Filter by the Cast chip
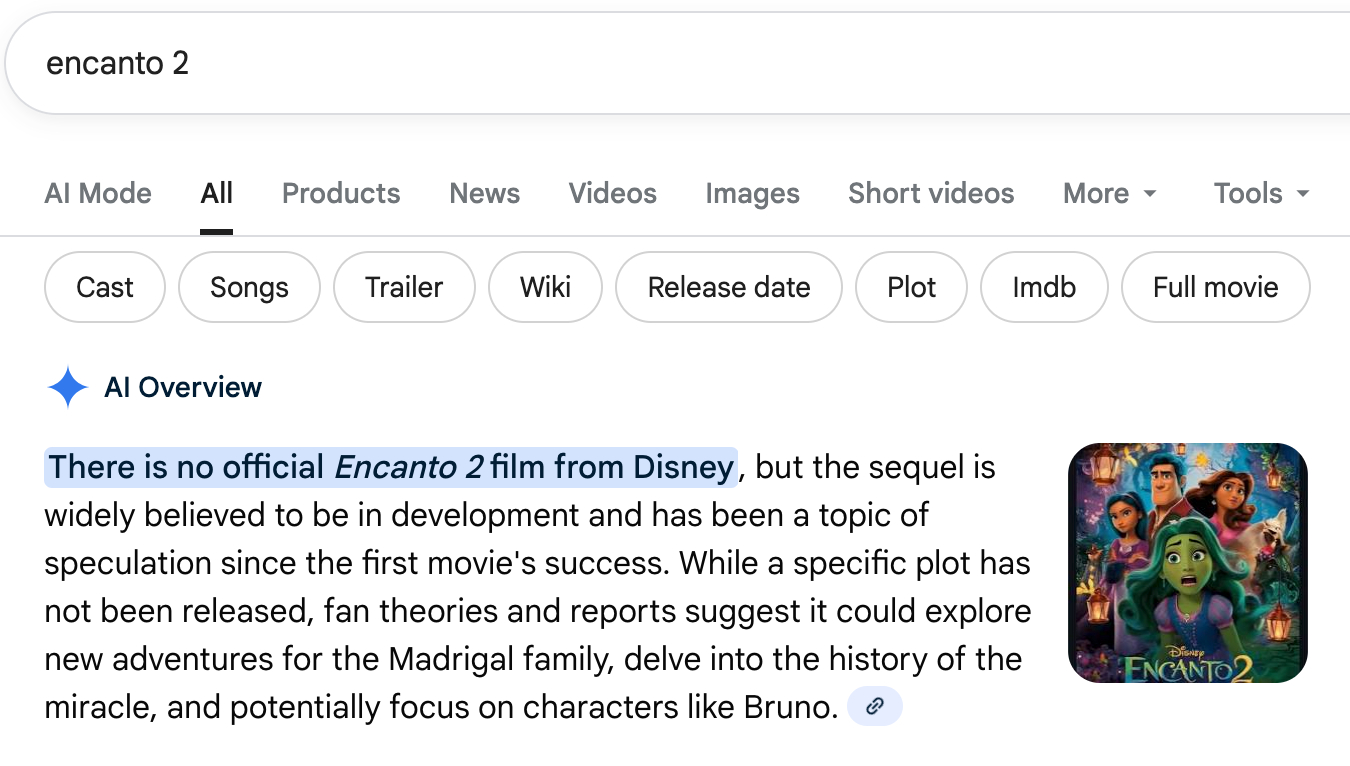The height and width of the screenshot is (766, 1350). coord(105,287)
